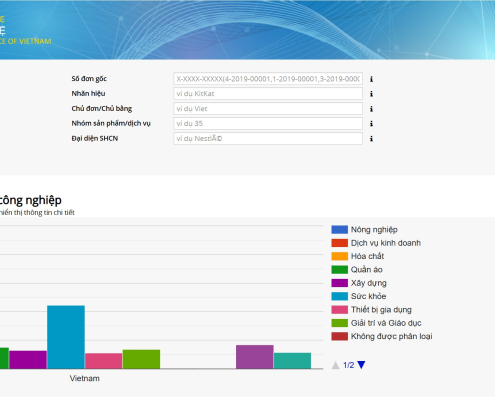Focus the Chủ đơn/Chủ bằng input field
Screen dimensions: 495x400
(x=268, y=109)
